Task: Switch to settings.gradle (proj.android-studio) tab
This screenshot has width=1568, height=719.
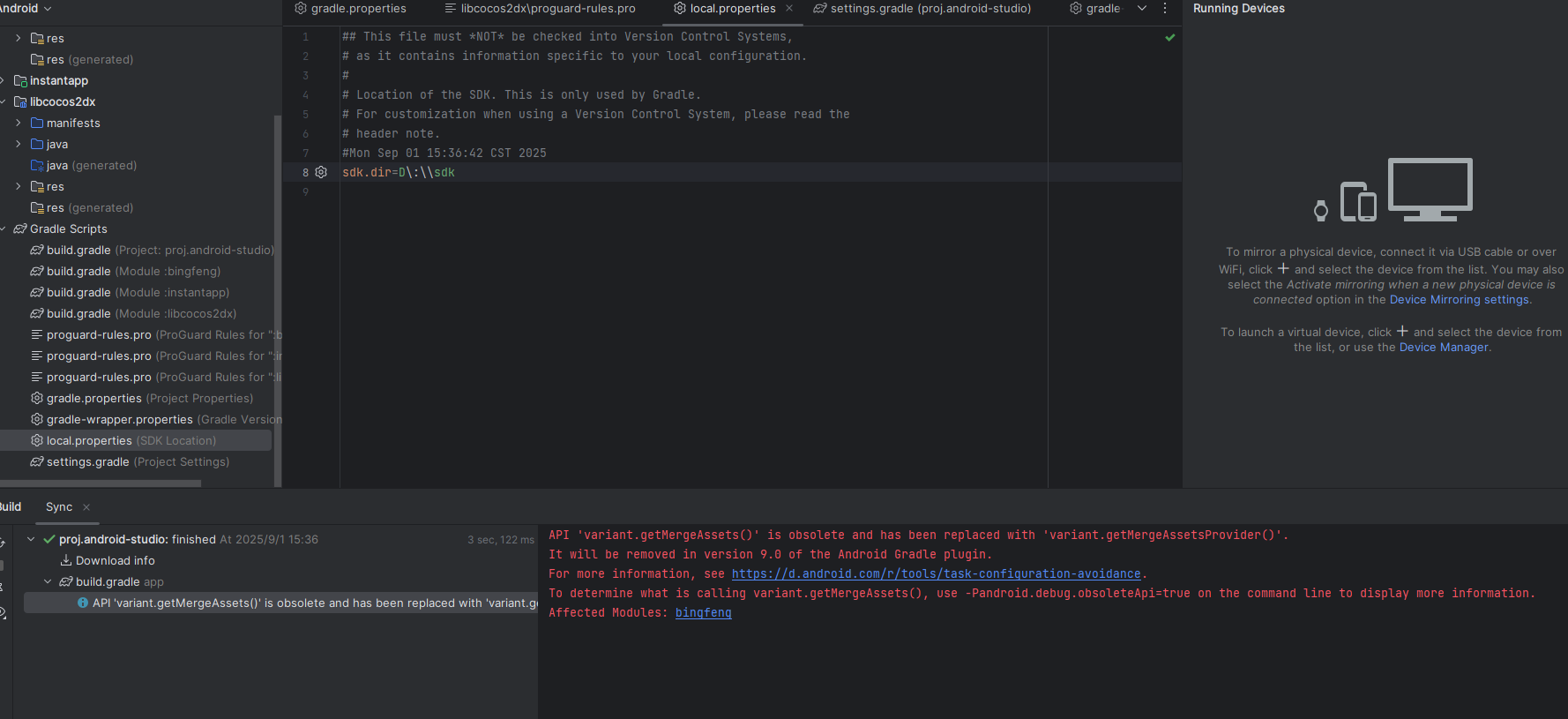Action: tap(922, 8)
